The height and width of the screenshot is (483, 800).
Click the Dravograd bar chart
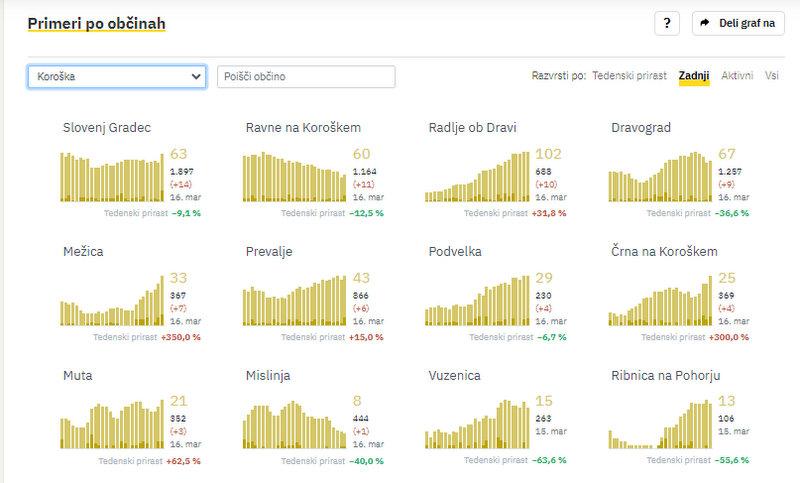click(659, 177)
